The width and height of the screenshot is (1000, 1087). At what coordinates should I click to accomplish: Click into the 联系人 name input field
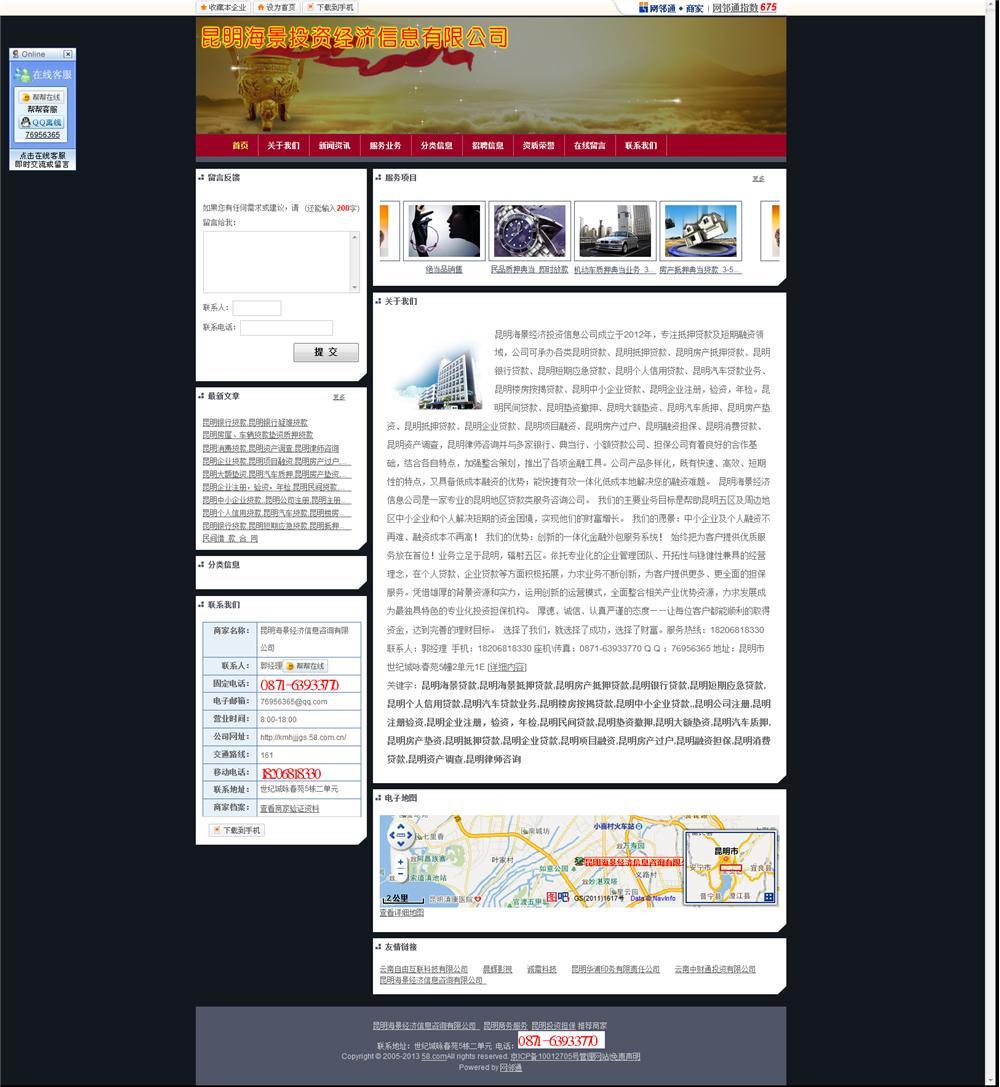pyautogui.click(x=256, y=308)
